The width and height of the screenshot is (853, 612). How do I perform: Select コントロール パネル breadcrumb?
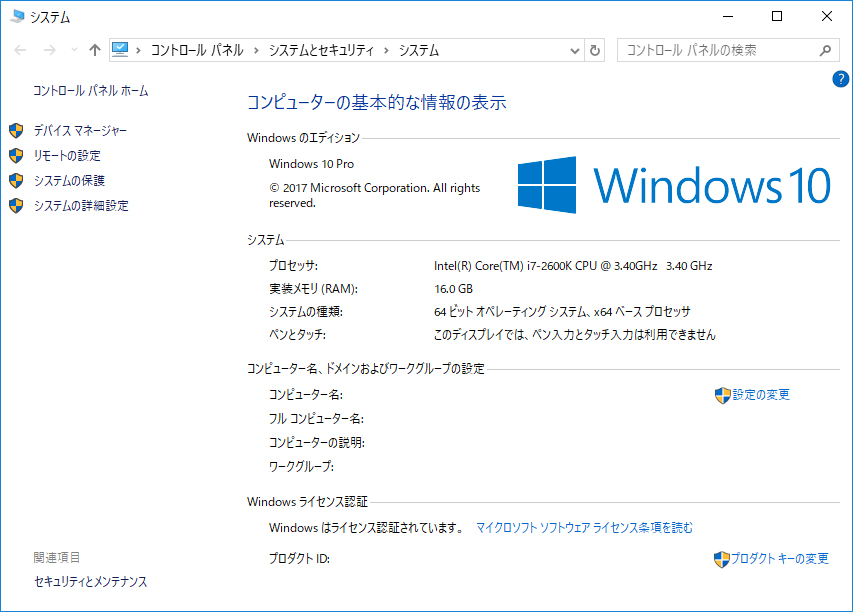(197, 51)
